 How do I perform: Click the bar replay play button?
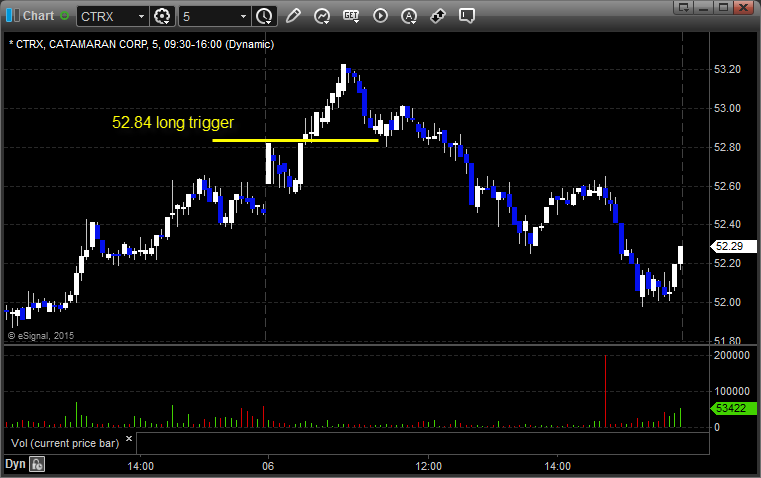click(x=380, y=16)
